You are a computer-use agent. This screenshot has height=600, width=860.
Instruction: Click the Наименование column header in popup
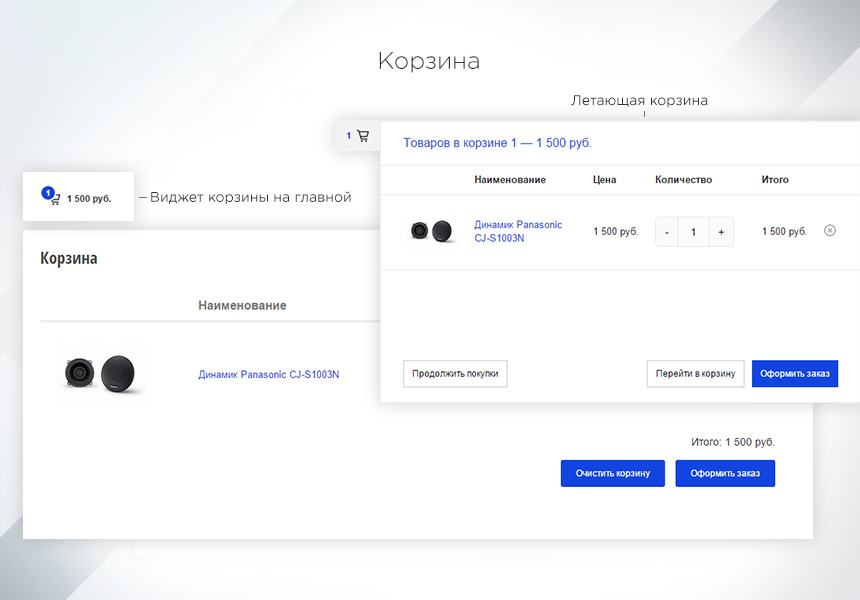[x=509, y=180]
